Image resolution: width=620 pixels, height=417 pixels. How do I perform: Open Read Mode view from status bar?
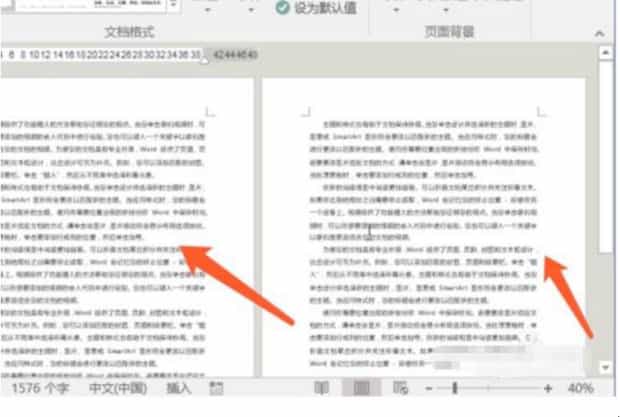322,388
